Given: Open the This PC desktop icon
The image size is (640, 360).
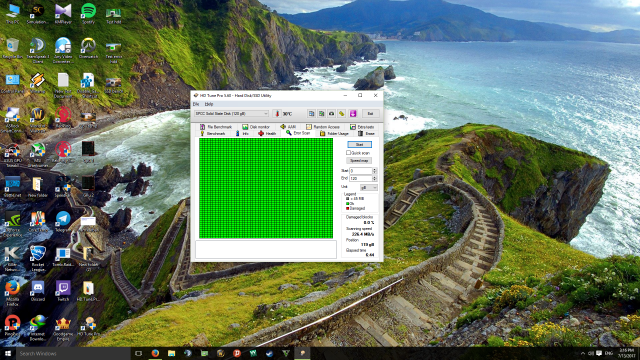Looking at the screenshot, I should [x=13, y=13].
